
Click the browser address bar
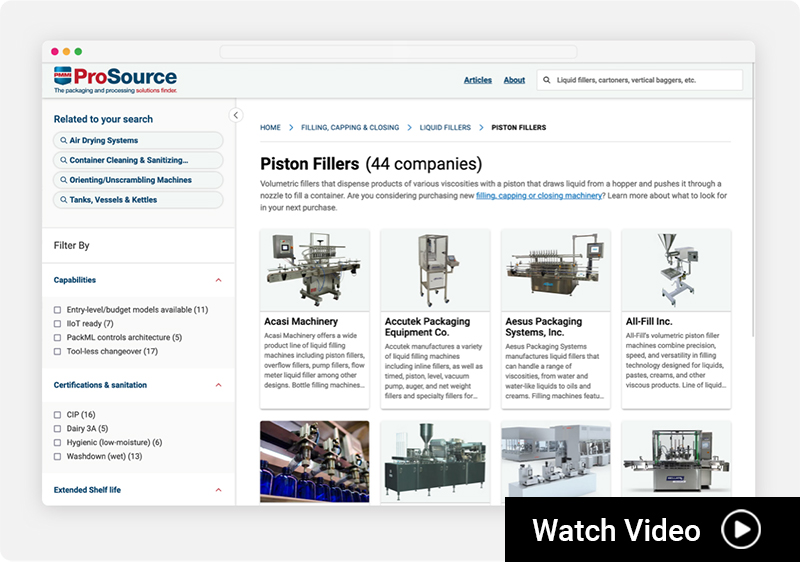(x=398, y=52)
